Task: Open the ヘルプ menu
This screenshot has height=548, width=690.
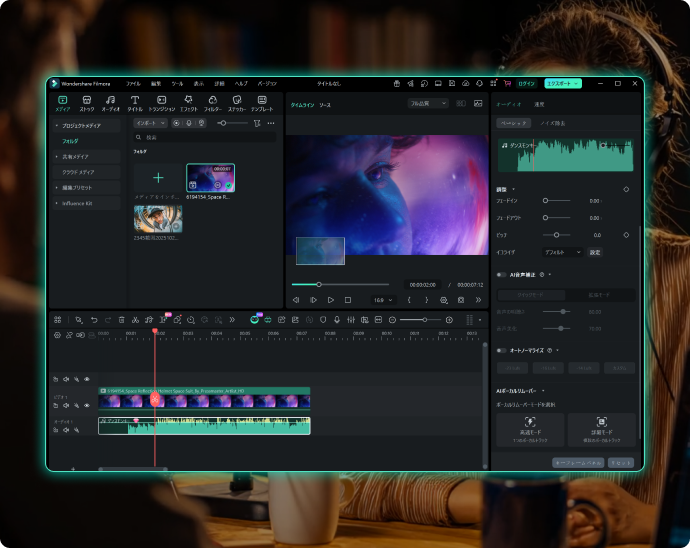Action: tap(241, 83)
